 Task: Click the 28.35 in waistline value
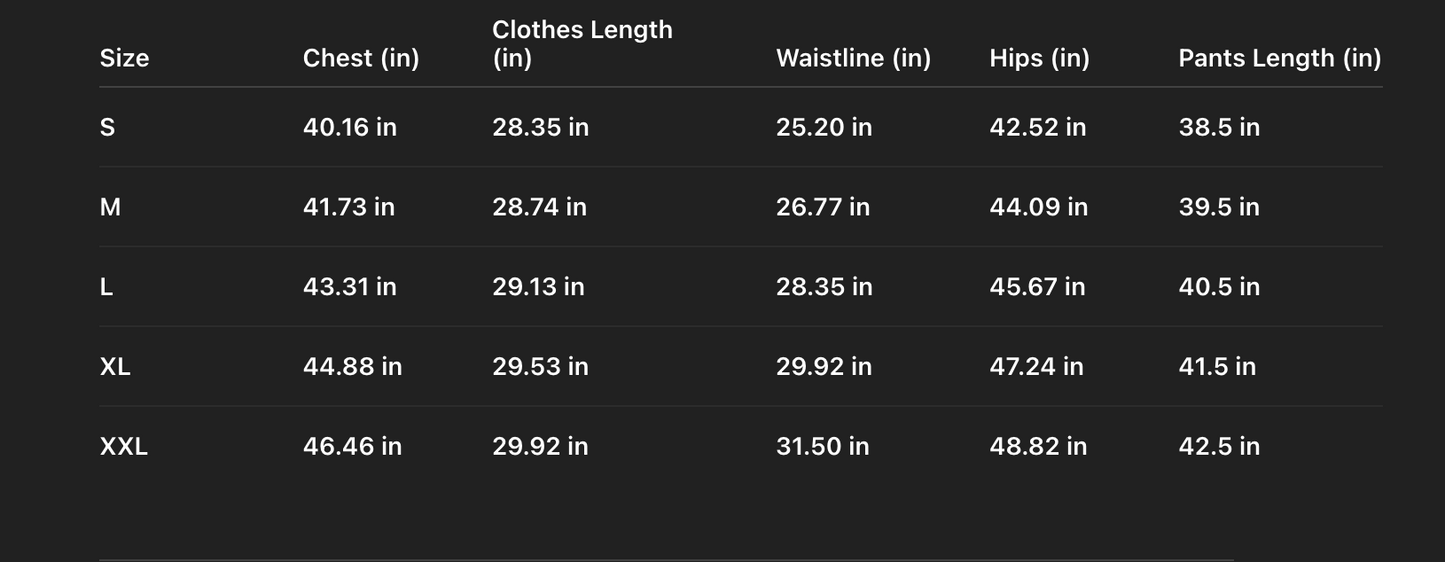[824, 287]
